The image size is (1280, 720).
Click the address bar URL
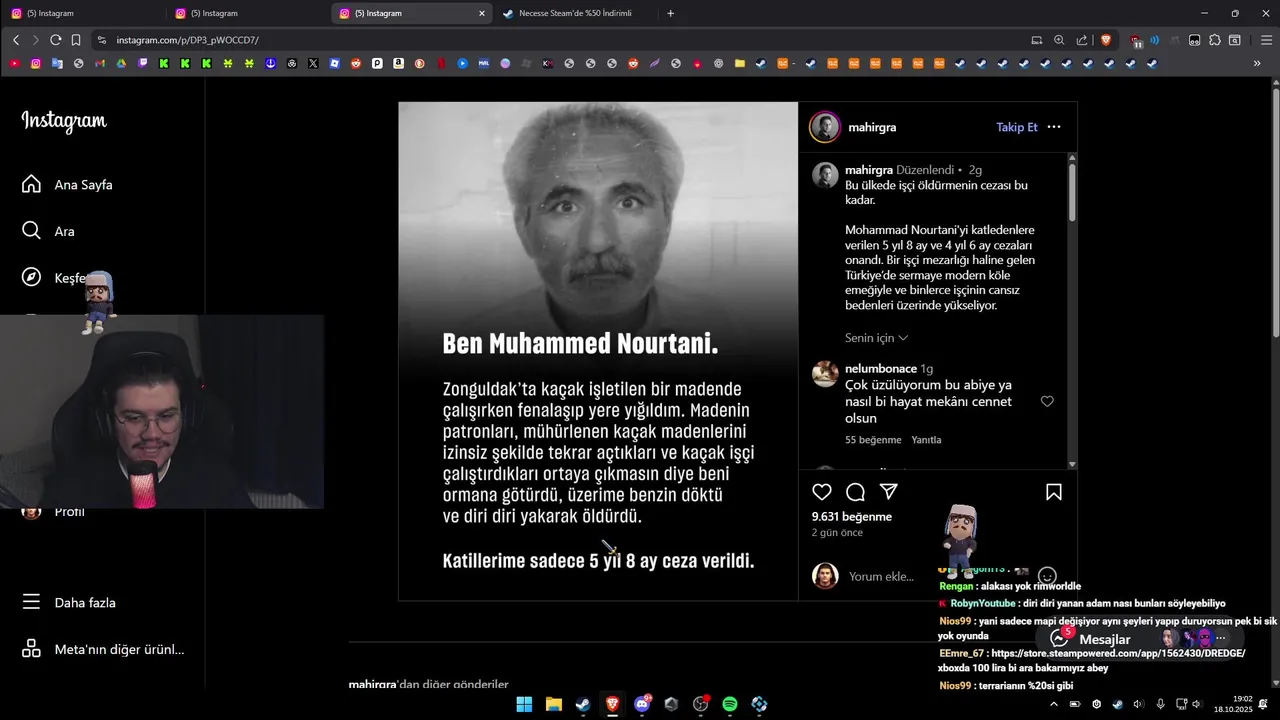(188, 40)
